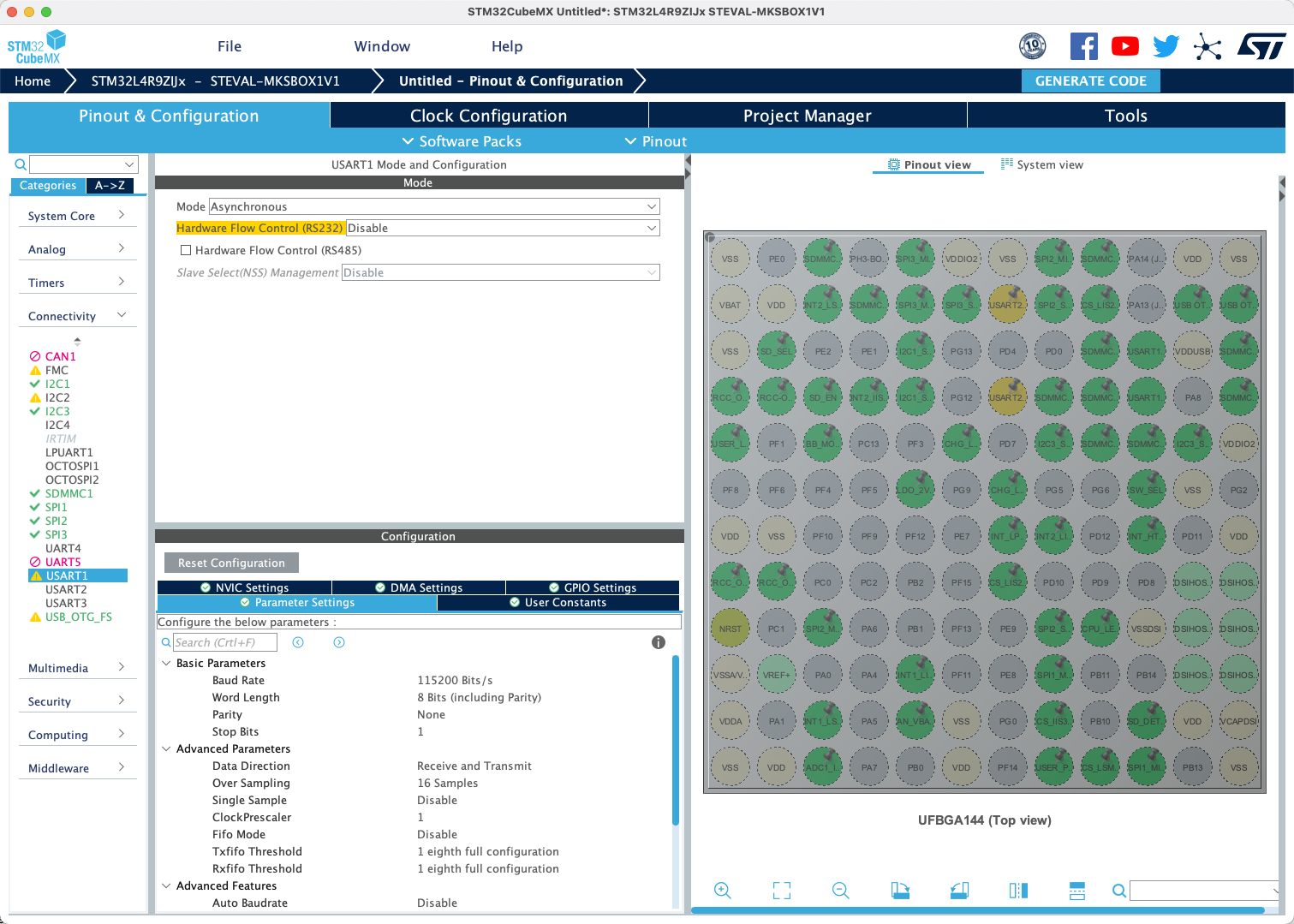Rotate the chip view counter-clockwise
The image size is (1294, 924).
[959, 891]
